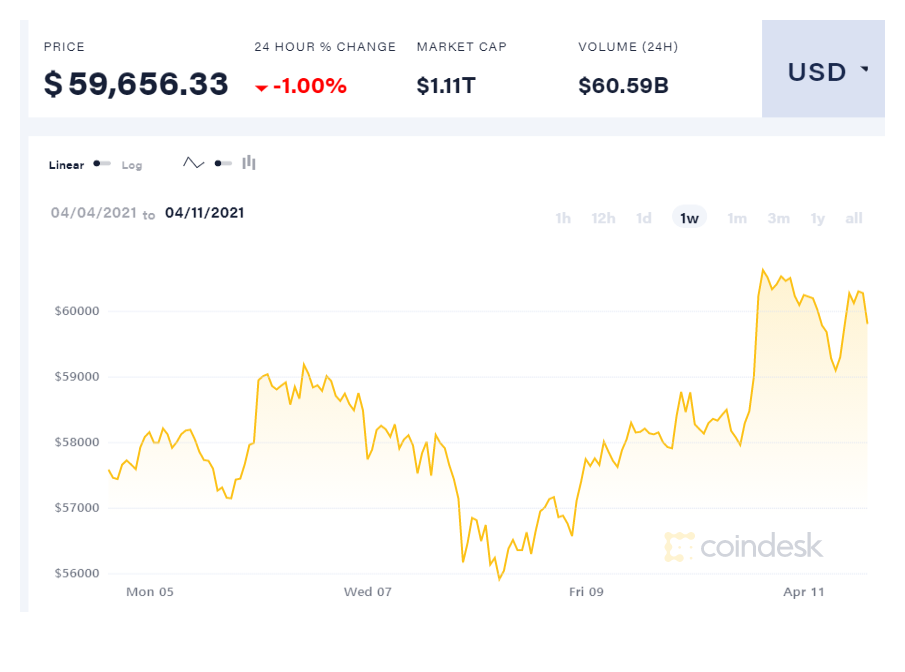Image resolution: width=905 pixels, height=672 pixels.
Task: Switch to the 1m time range
Action: 737,218
